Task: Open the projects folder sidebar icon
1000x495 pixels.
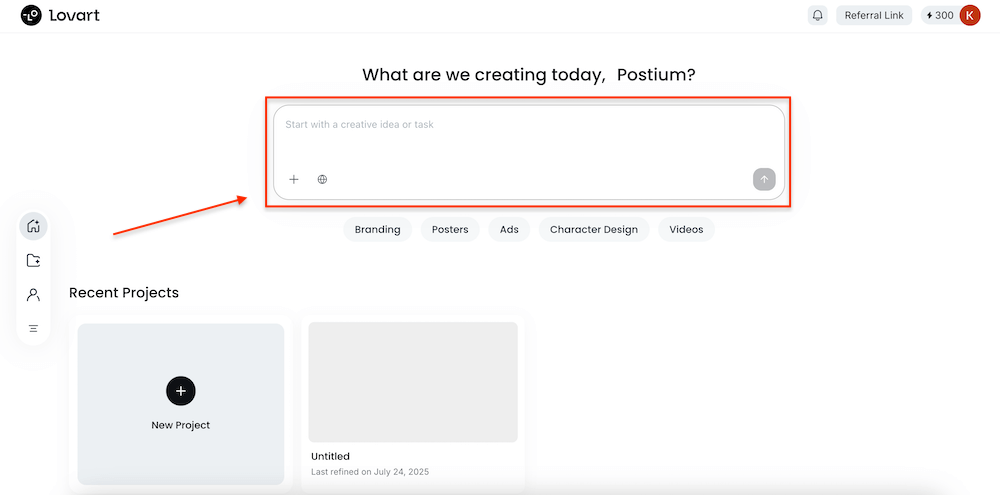Action: click(x=33, y=260)
